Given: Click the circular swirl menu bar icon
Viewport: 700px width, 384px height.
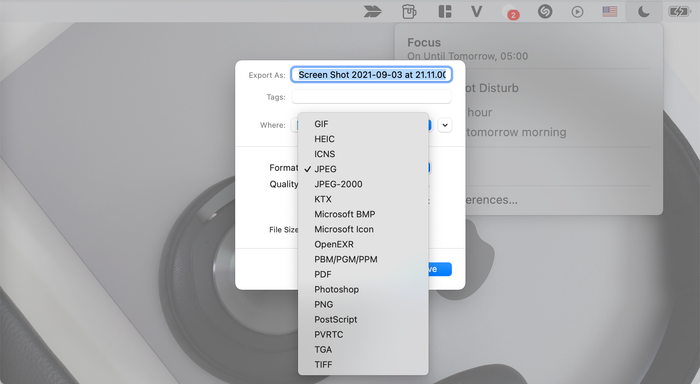Looking at the screenshot, I should tap(545, 12).
